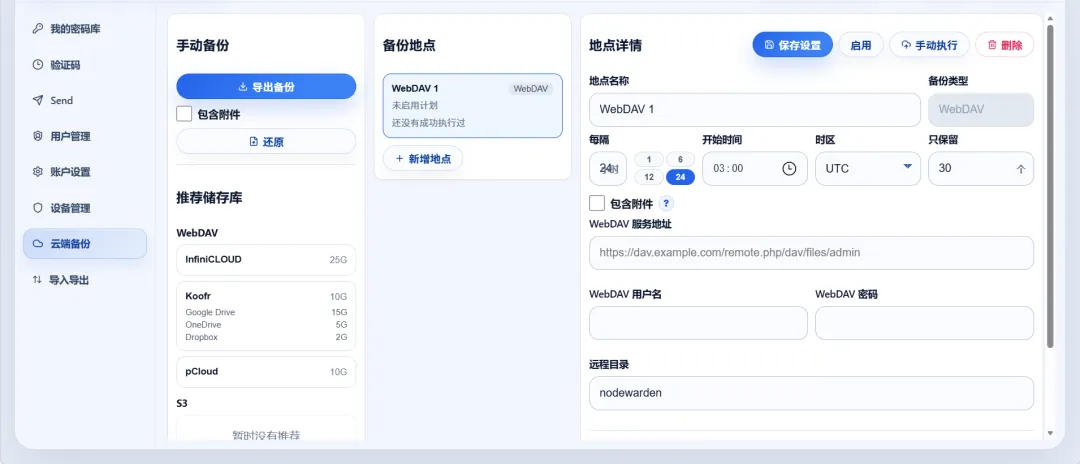Open the 时区 UTC dropdown
This screenshot has width=1080, height=464.
pyautogui.click(x=868, y=169)
